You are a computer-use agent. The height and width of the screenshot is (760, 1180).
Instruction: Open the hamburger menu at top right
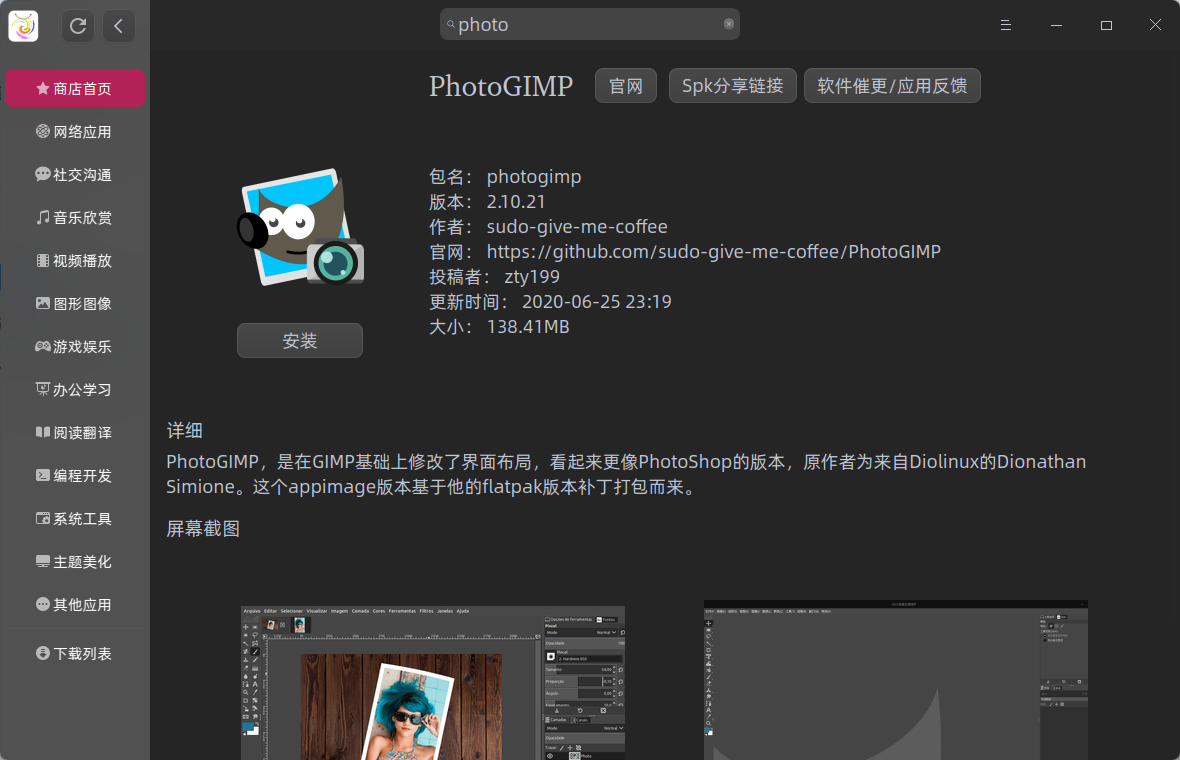[1005, 25]
